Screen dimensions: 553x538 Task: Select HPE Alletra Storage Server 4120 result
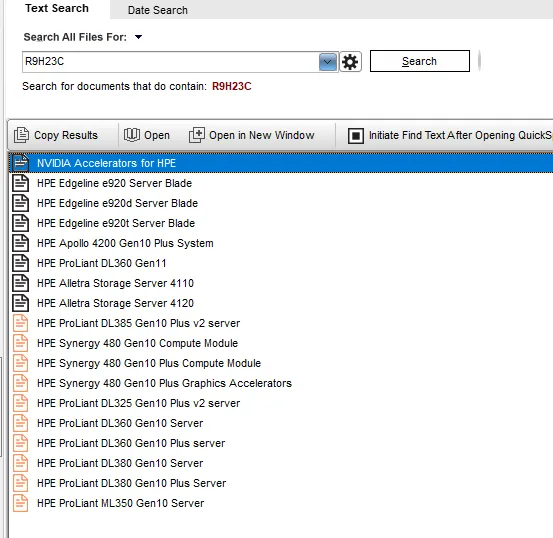115,303
